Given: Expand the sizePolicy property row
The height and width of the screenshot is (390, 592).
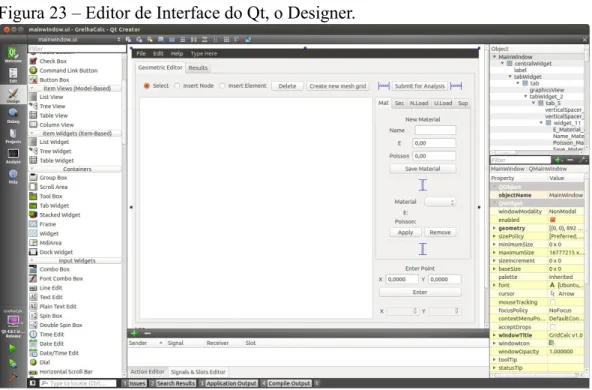Looking at the screenshot, I should 494,236.
